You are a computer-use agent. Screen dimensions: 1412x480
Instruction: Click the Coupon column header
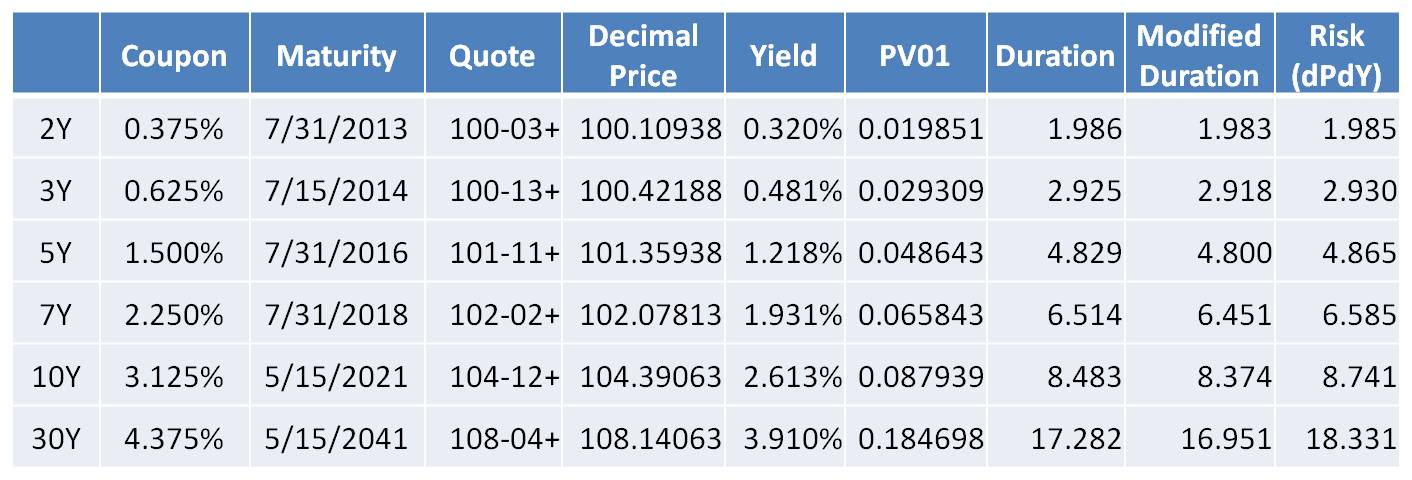coord(174,56)
